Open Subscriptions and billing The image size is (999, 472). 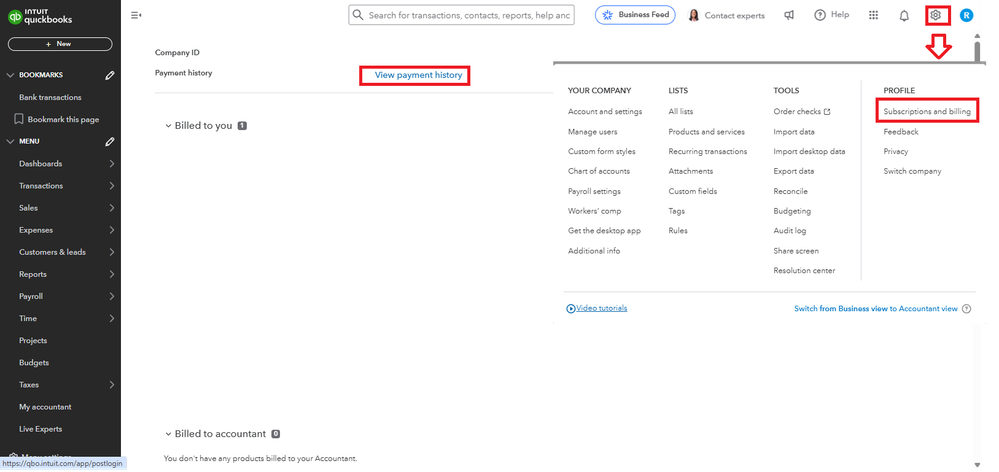927,111
